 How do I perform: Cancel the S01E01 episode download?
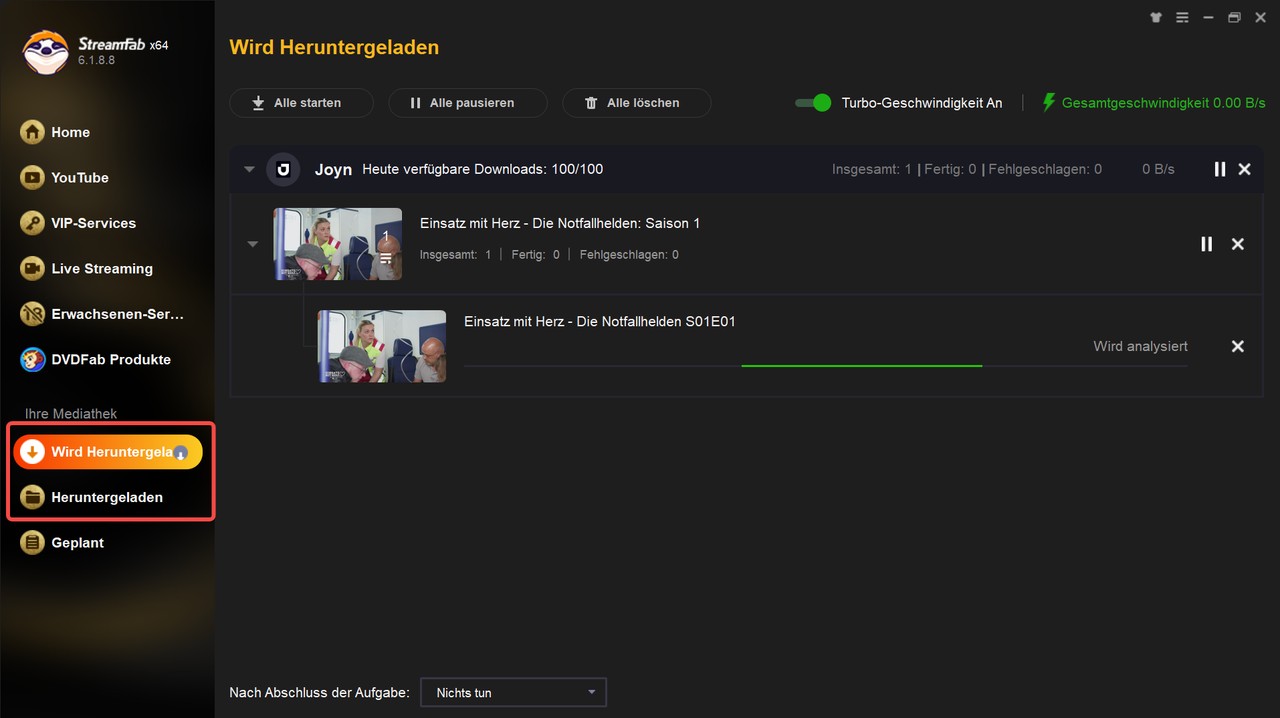point(1238,346)
